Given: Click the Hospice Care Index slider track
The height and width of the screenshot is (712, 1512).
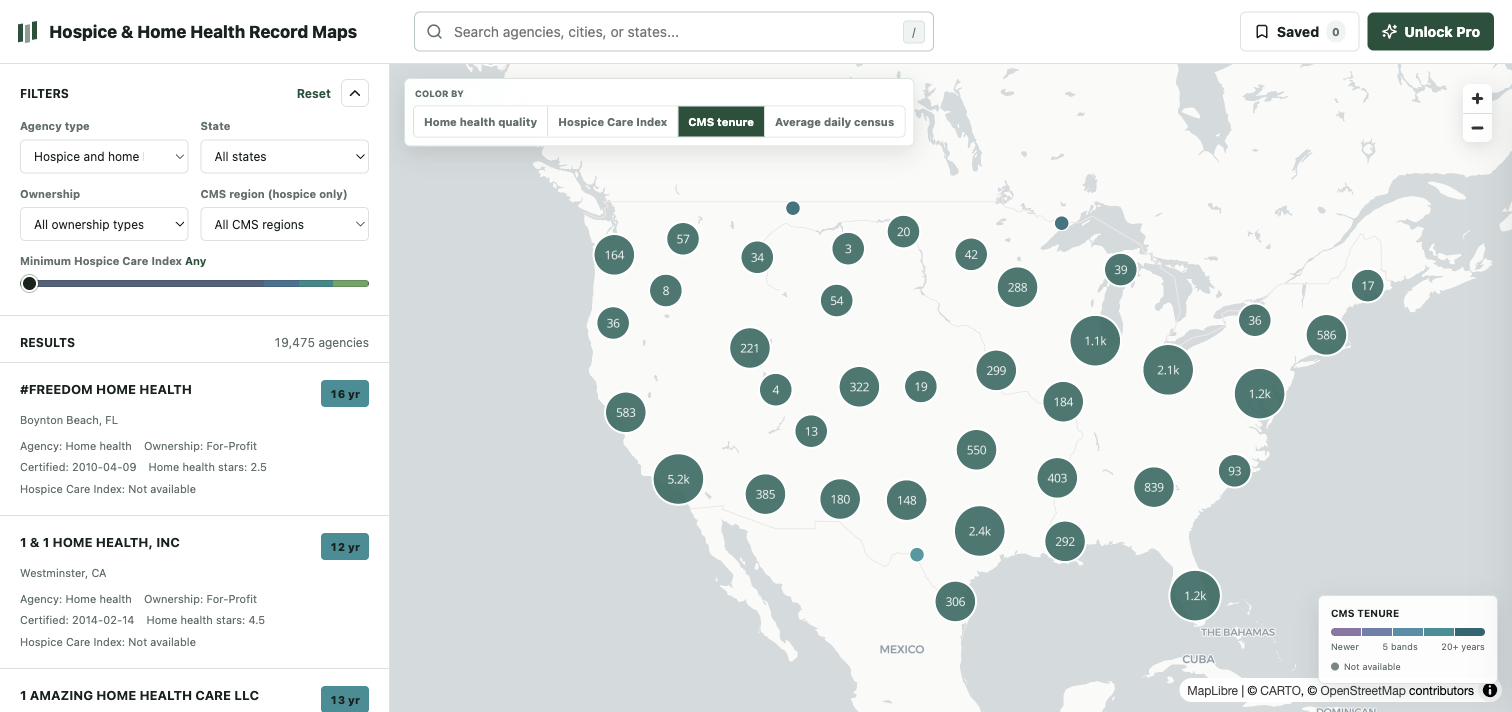Looking at the screenshot, I should coord(195,283).
